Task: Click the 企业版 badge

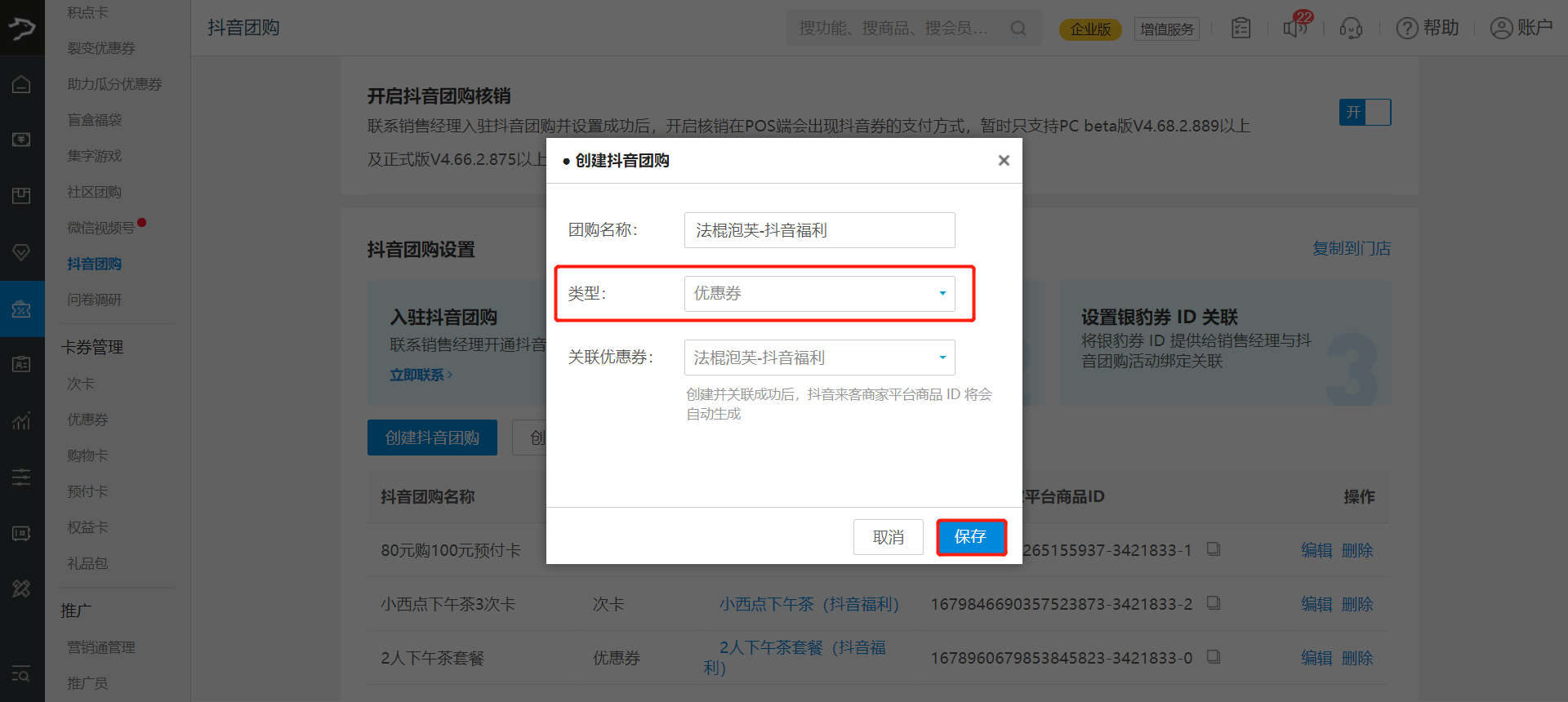Action: click(1090, 29)
